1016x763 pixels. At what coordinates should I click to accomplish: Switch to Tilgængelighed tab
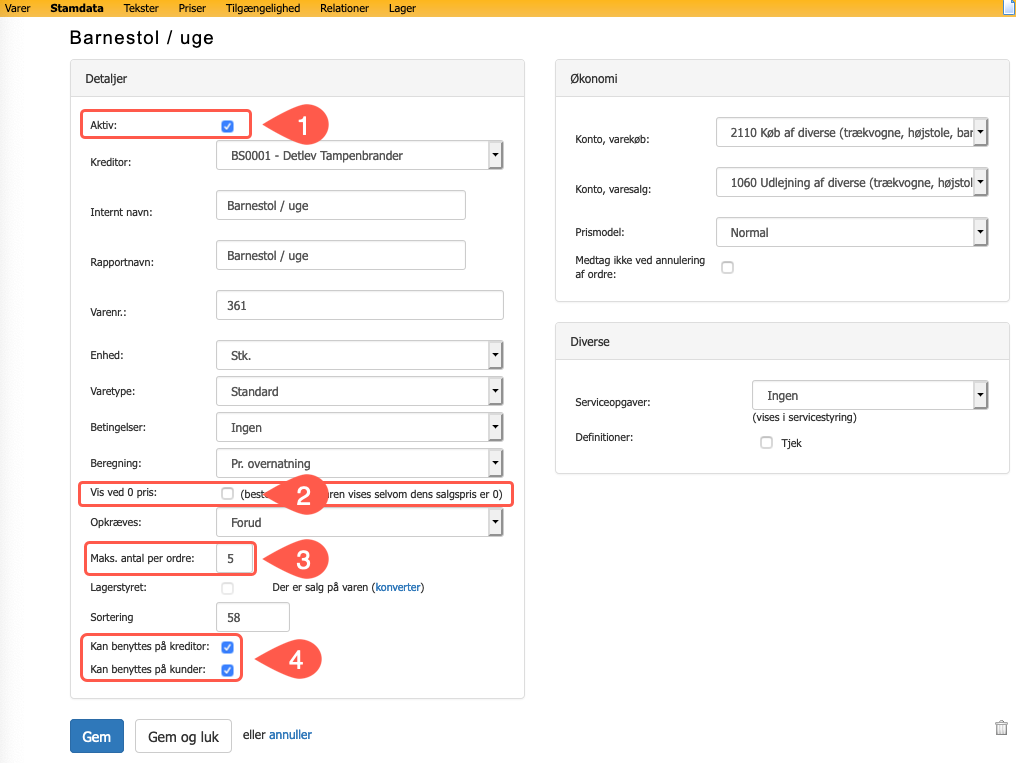point(263,8)
